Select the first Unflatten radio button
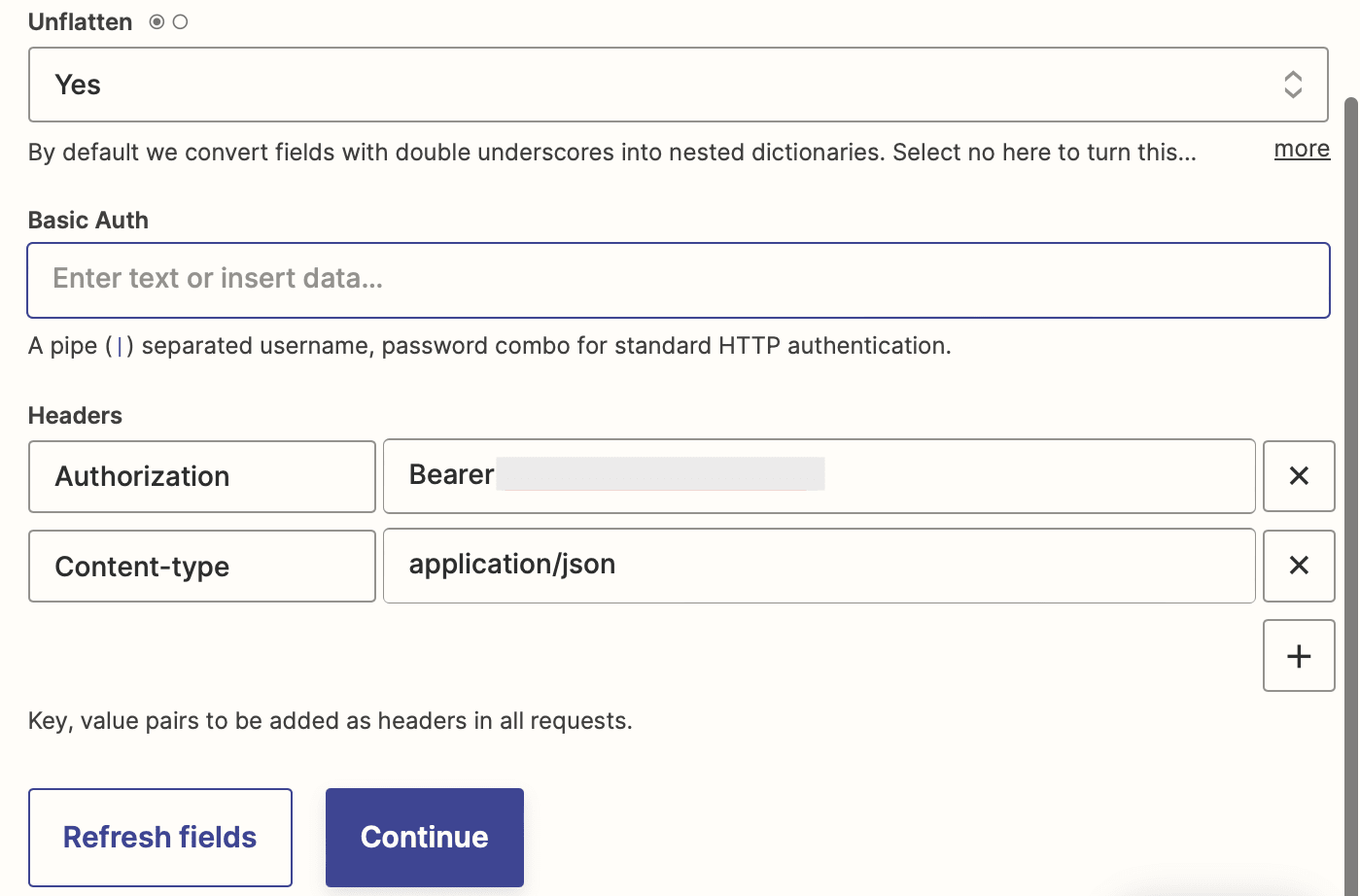The height and width of the screenshot is (896, 1360). (156, 21)
